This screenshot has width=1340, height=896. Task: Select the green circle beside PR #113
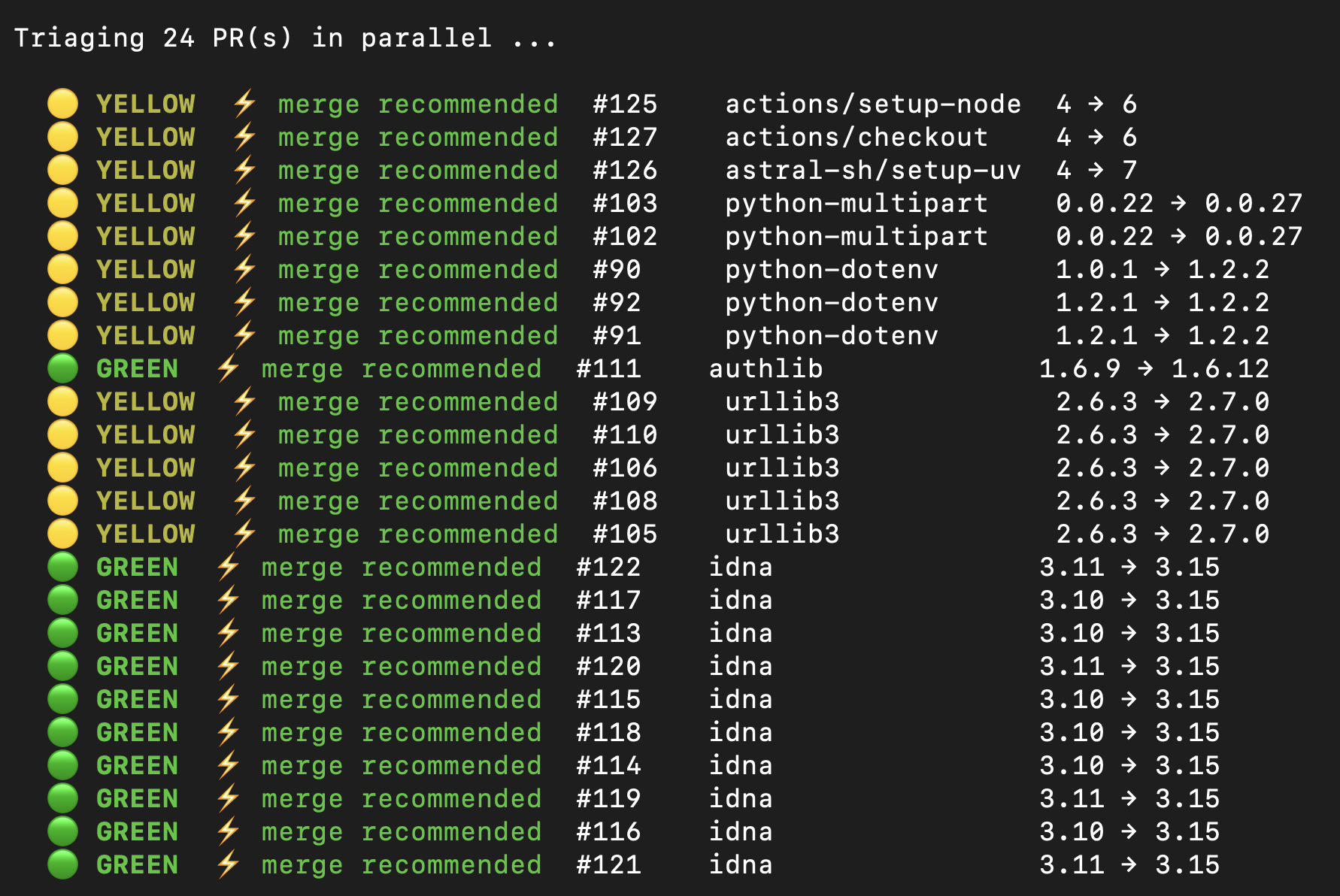[62, 633]
